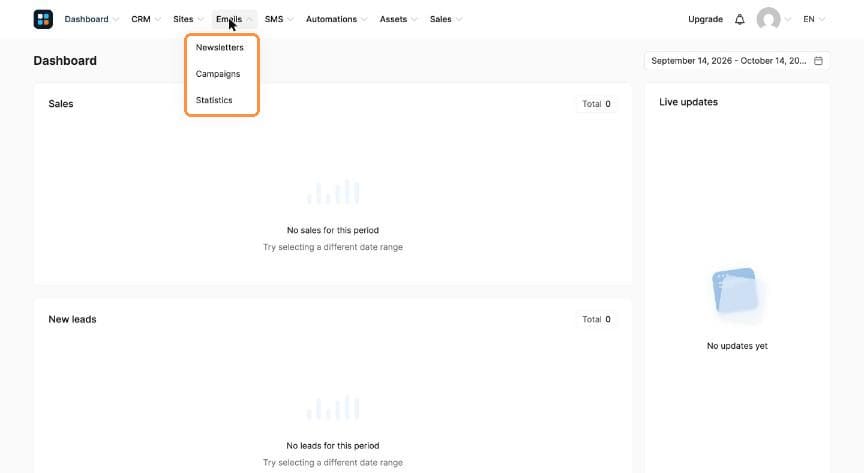Open the Sites menu
The height and width of the screenshot is (473, 864).
click(188, 19)
